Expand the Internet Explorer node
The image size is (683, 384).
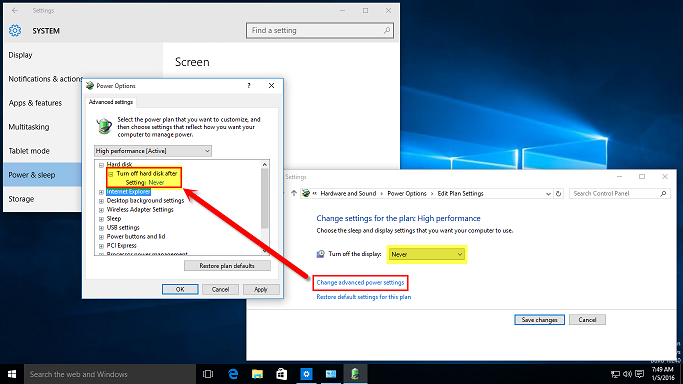[101, 192]
